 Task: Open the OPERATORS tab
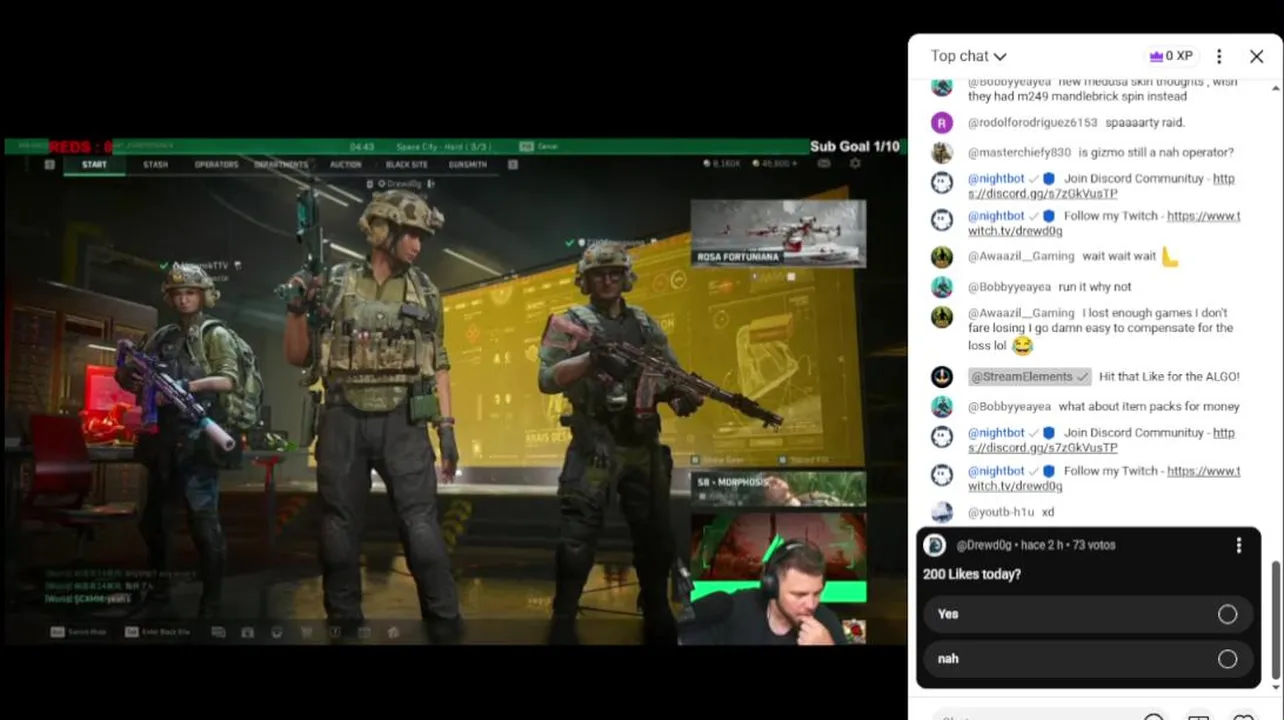click(216, 165)
